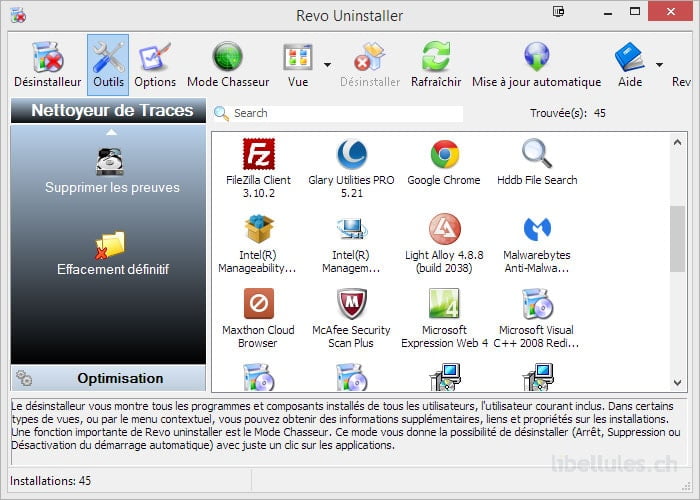The image size is (700, 500).
Task: Select Malwarebytes Anti-Malware entry
Action: click(537, 243)
